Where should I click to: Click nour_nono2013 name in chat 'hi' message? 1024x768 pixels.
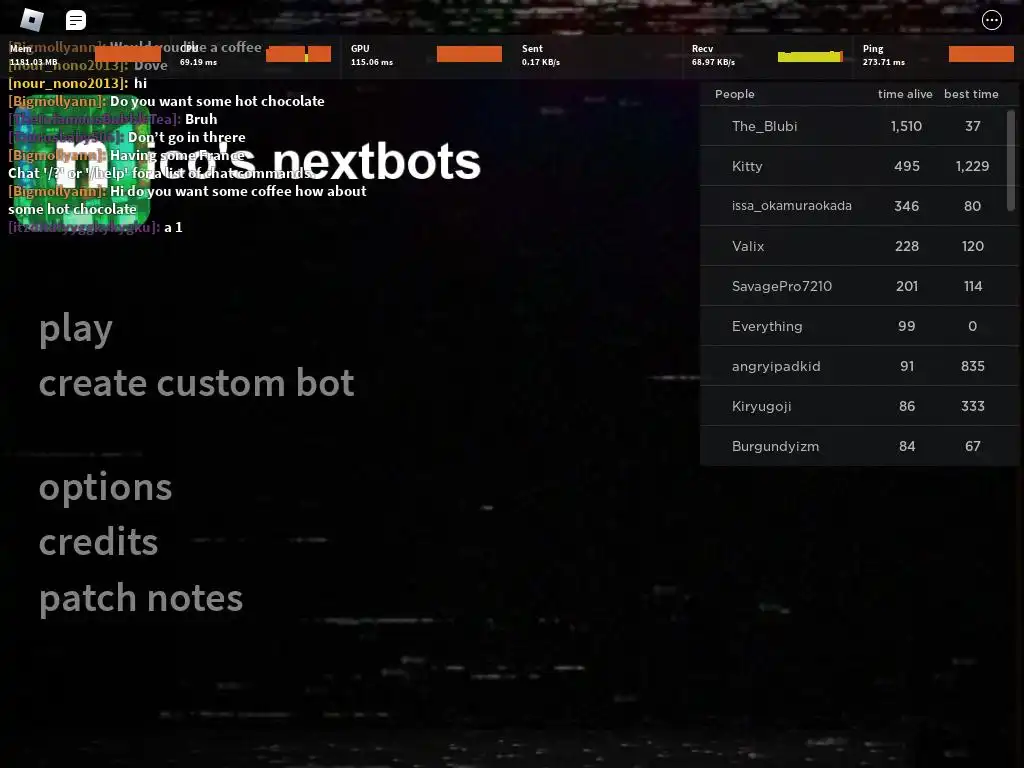click(68, 84)
